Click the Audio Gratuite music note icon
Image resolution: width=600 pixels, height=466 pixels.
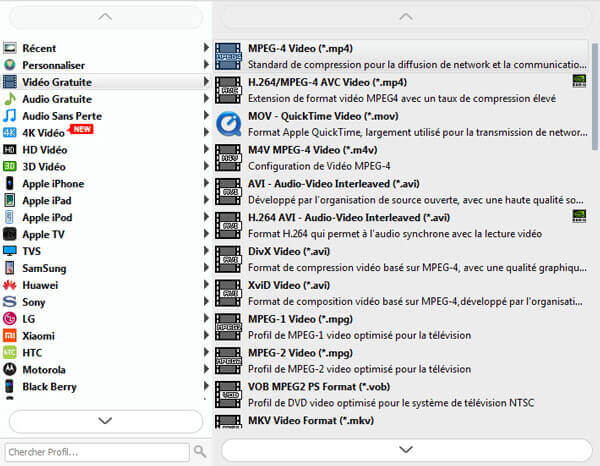10,99
